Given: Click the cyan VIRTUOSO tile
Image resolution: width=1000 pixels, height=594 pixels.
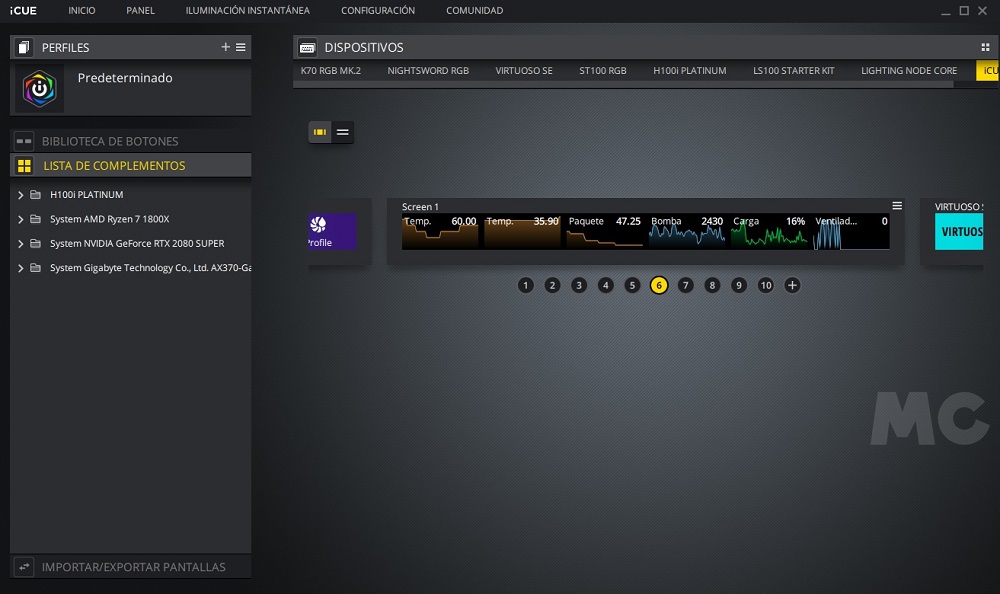Looking at the screenshot, I should pyautogui.click(x=958, y=231).
